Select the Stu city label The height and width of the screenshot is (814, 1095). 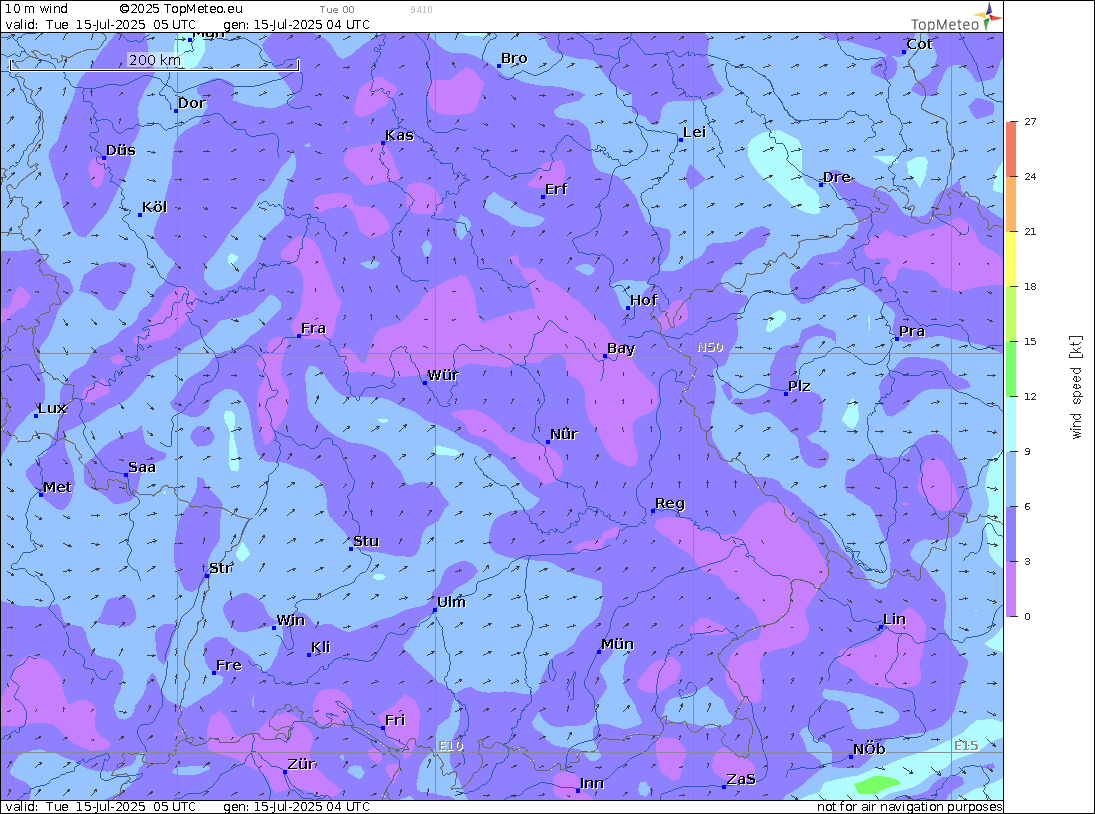point(366,541)
